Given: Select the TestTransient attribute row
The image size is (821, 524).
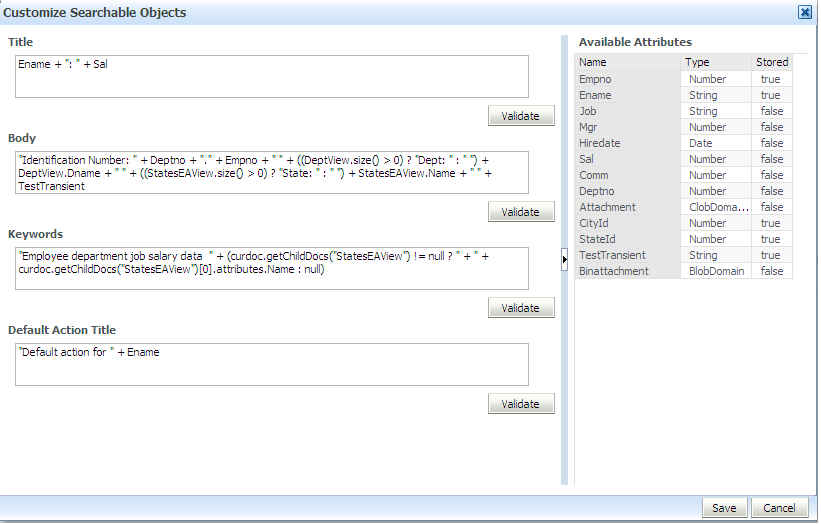Looking at the screenshot, I should [x=683, y=255].
